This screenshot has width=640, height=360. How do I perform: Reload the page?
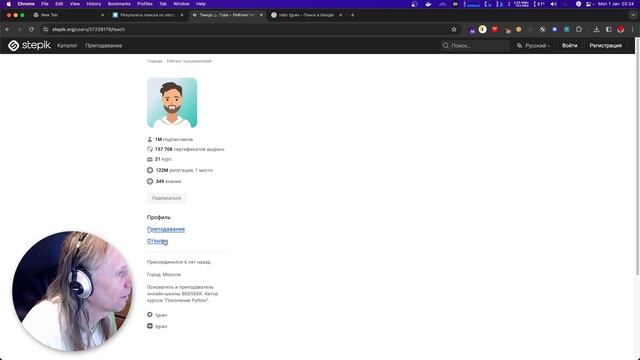(31, 29)
